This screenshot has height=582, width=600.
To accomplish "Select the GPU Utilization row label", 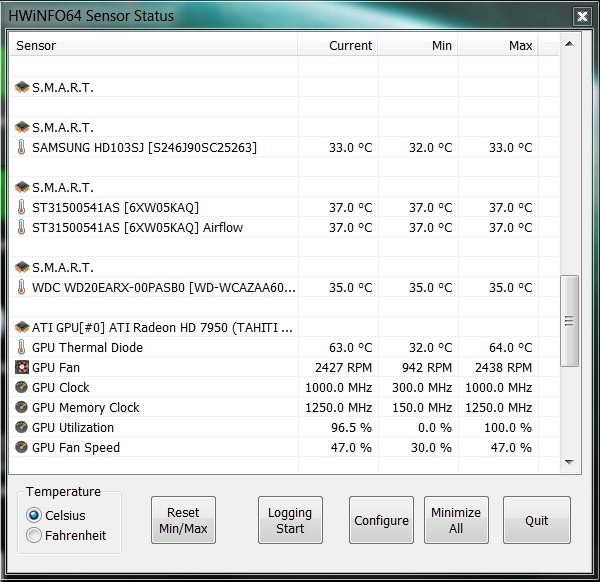I will pyautogui.click(x=73, y=427).
